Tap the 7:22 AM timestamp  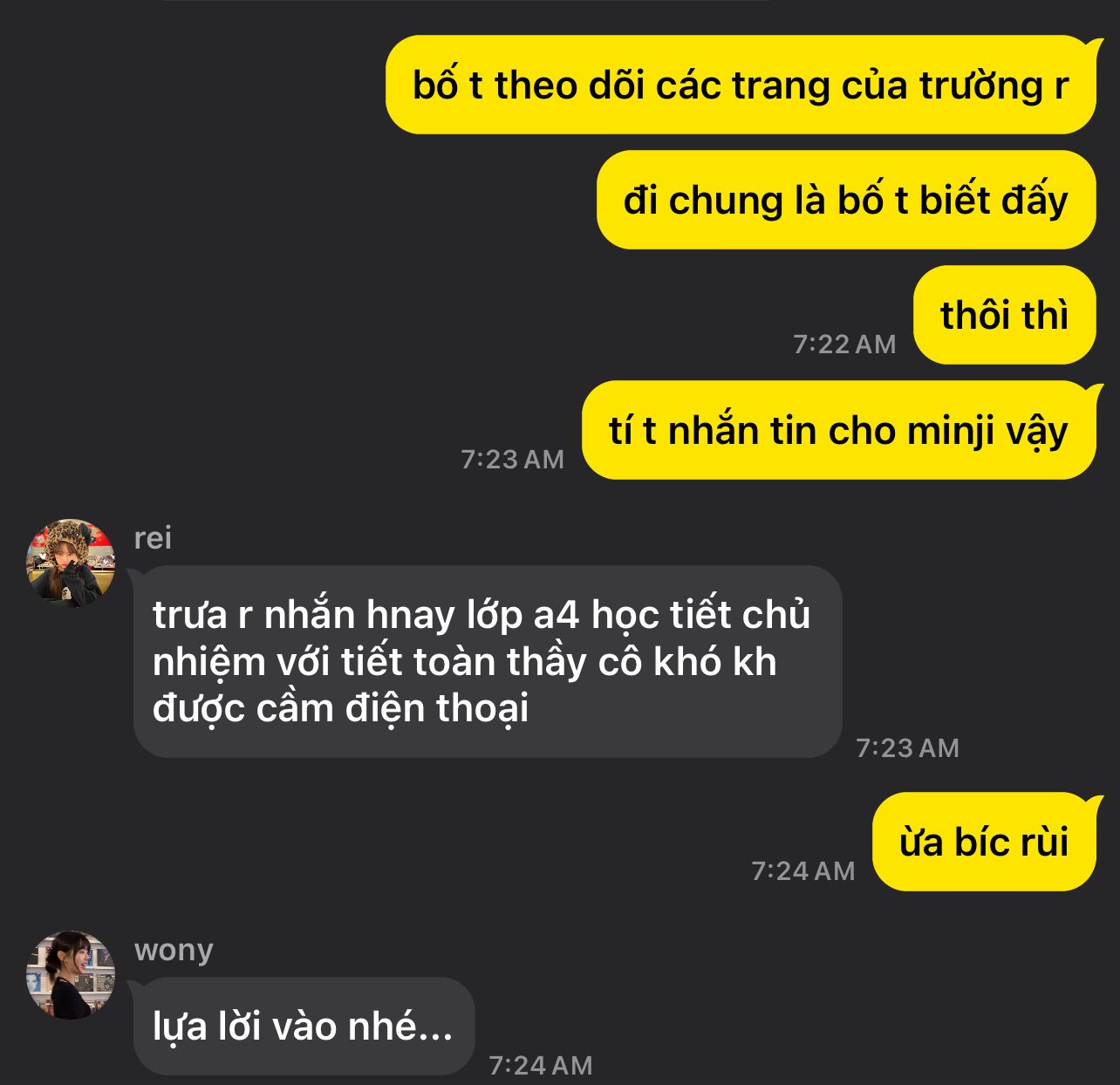[x=844, y=344]
